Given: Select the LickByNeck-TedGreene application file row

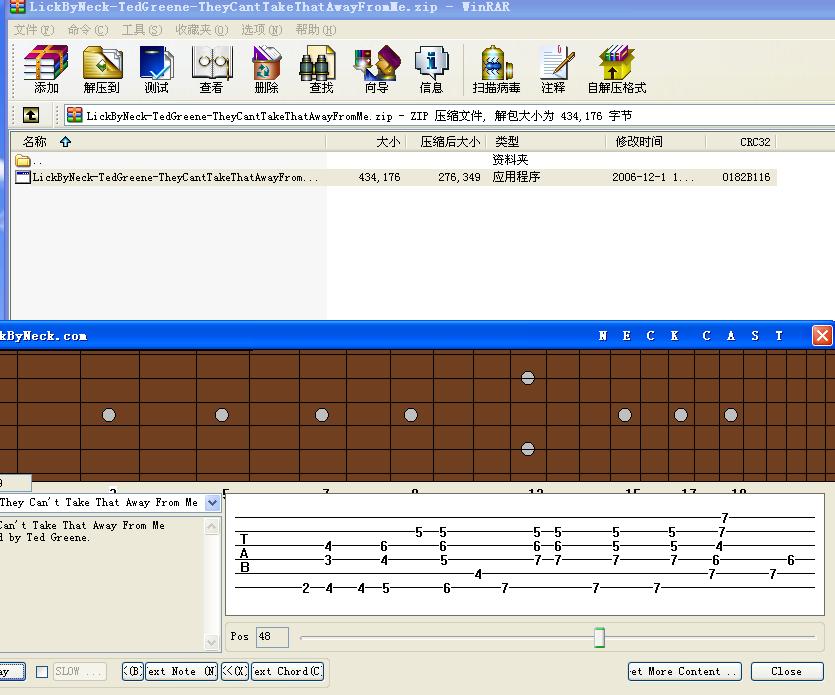Looking at the screenshot, I should coord(394,177).
